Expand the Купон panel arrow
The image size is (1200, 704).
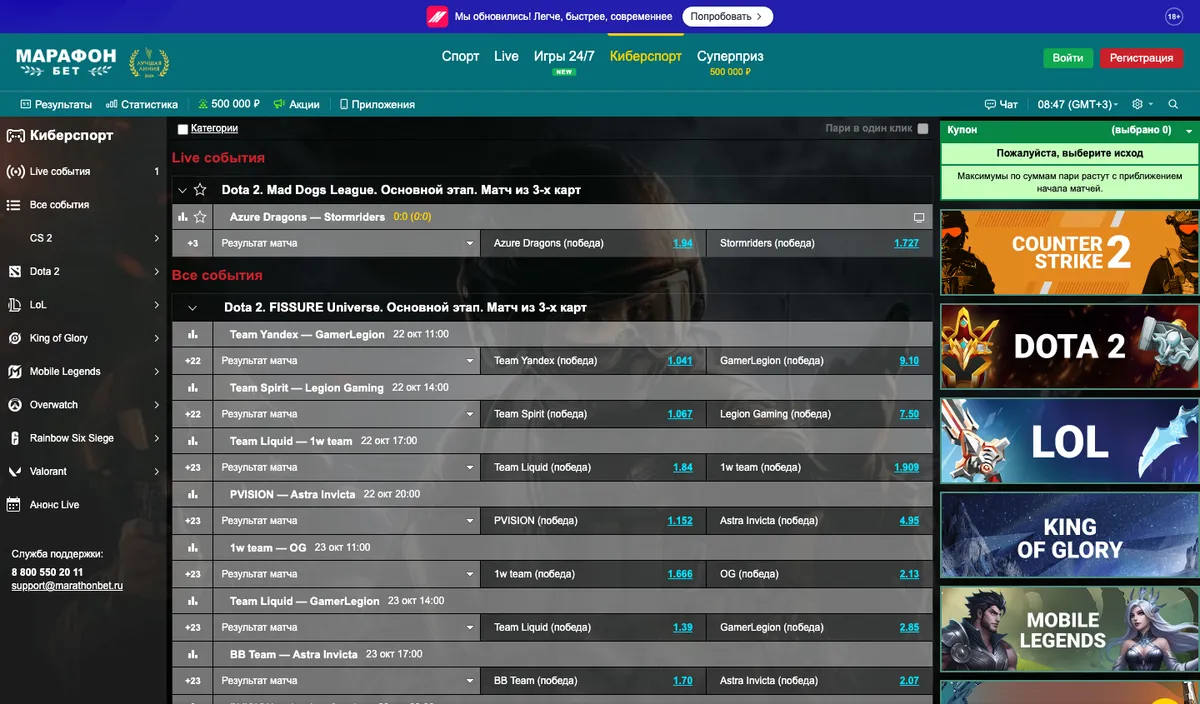coord(1189,131)
